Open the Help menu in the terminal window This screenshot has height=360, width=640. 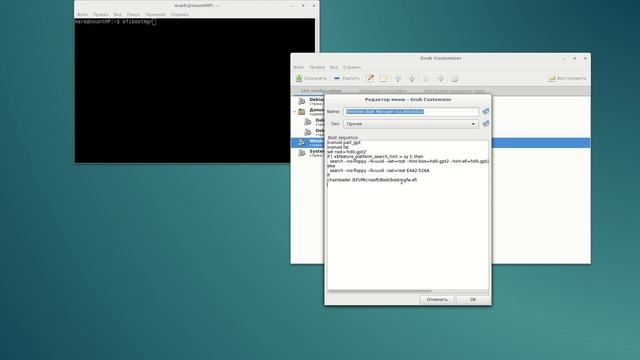click(x=180, y=14)
